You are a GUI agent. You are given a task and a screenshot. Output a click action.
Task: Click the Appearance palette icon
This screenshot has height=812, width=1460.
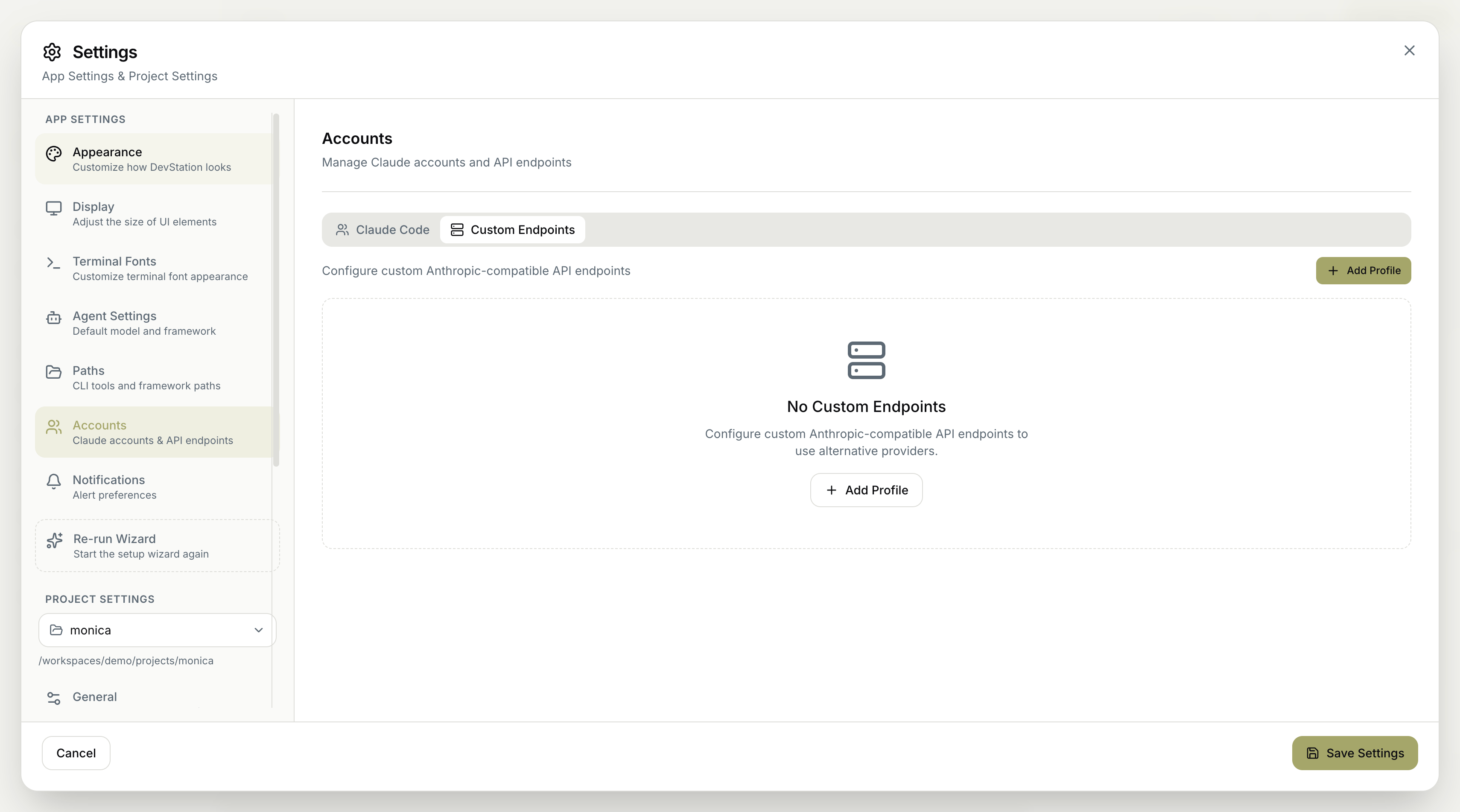click(54, 154)
